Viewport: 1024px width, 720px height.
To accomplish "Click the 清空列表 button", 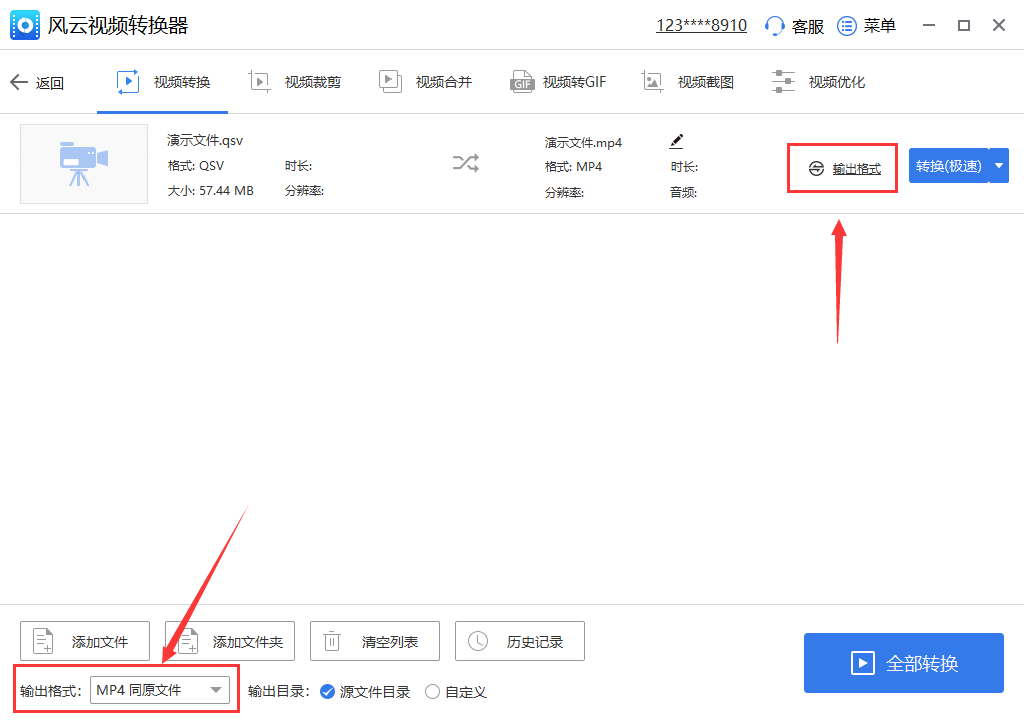I will [375, 642].
